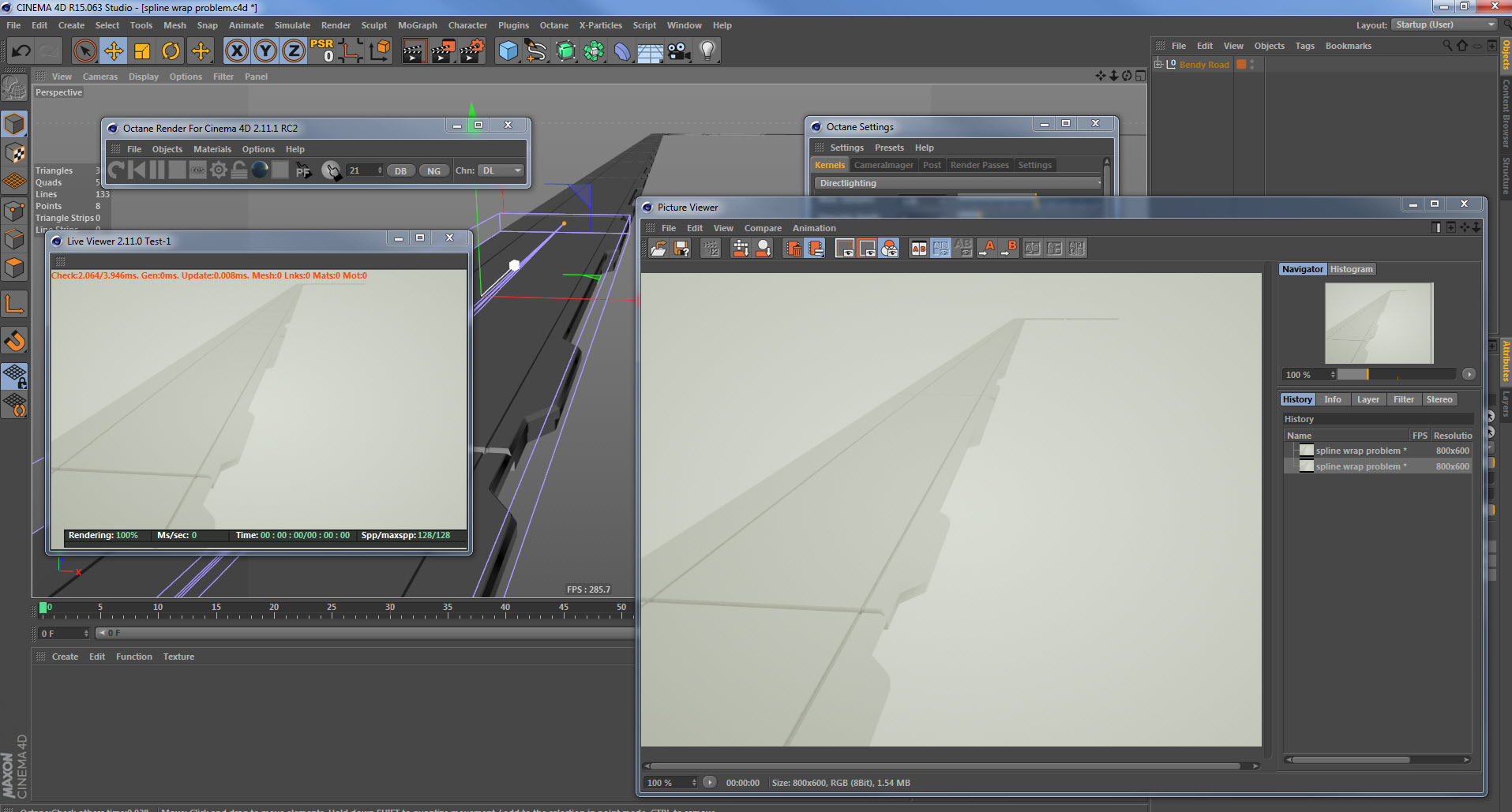
Task: Click the Navigator preview thumbnail
Action: point(1379,323)
